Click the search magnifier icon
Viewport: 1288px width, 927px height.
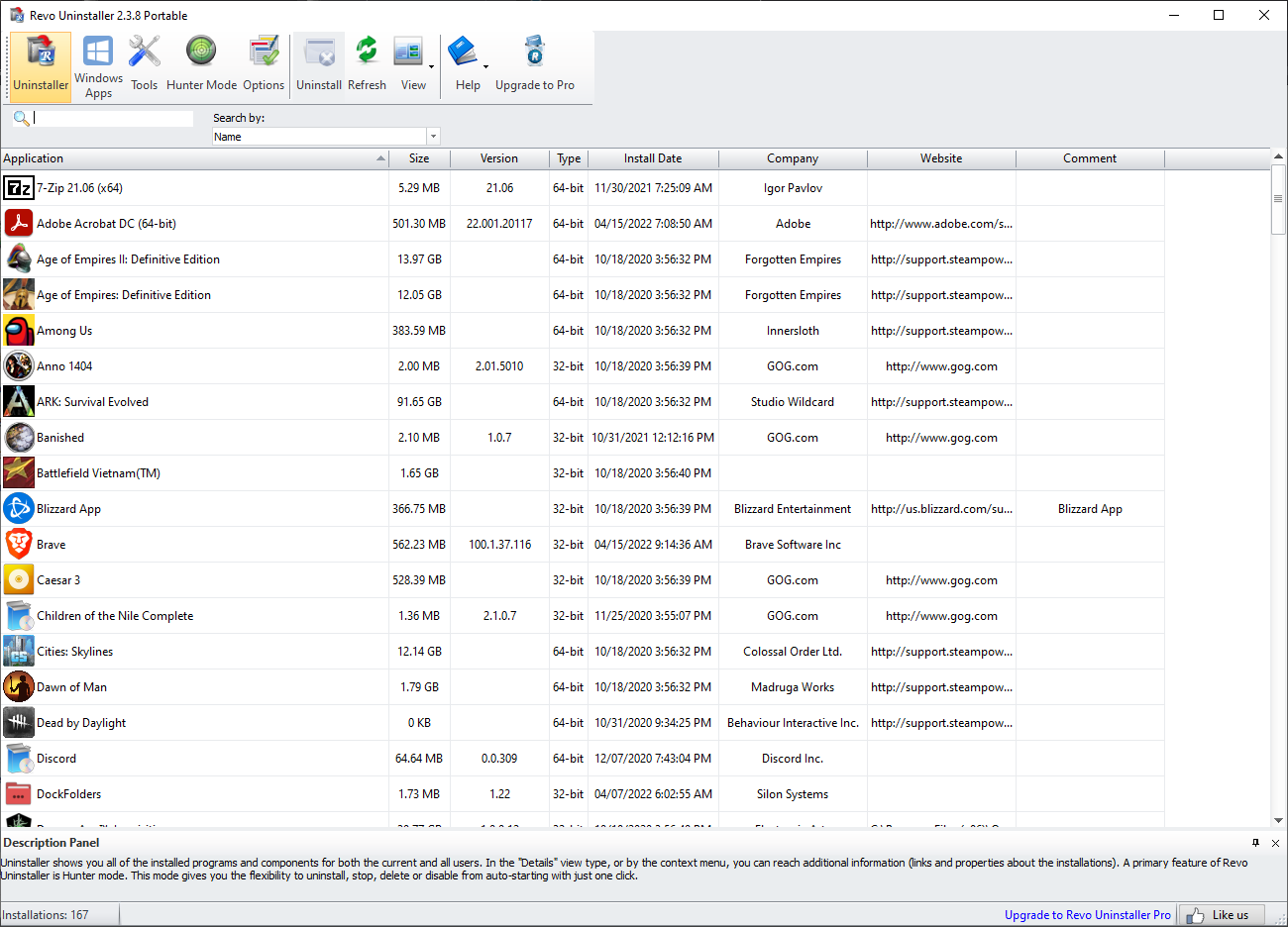(21, 118)
